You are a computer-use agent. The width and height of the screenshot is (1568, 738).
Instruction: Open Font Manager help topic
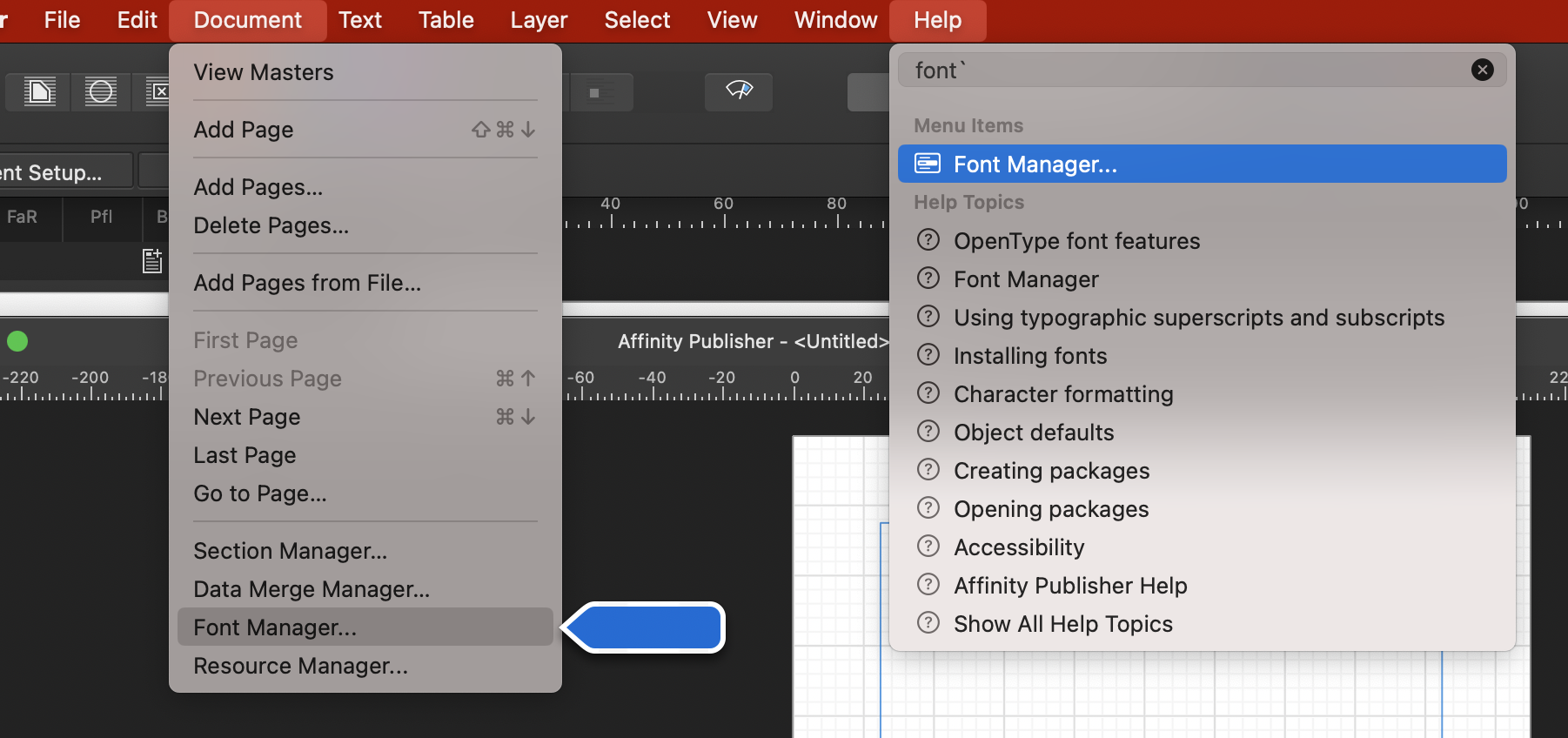pos(1203,279)
